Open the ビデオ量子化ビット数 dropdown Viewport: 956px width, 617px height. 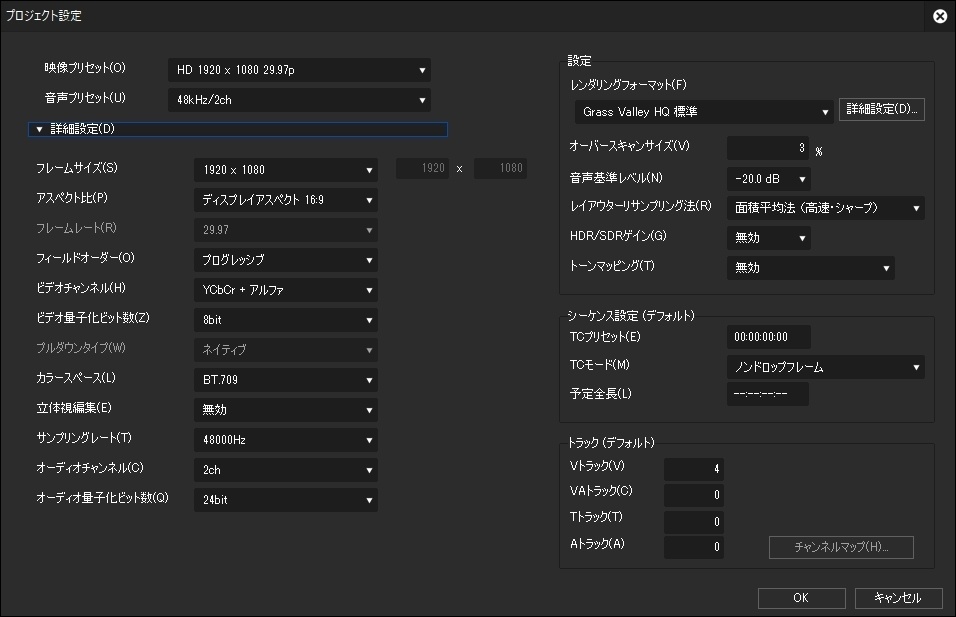(x=285, y=319)
